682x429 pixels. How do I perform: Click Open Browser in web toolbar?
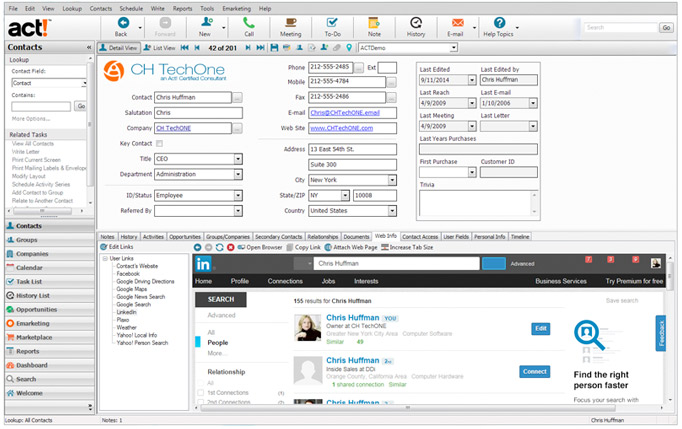pos(260,248)
